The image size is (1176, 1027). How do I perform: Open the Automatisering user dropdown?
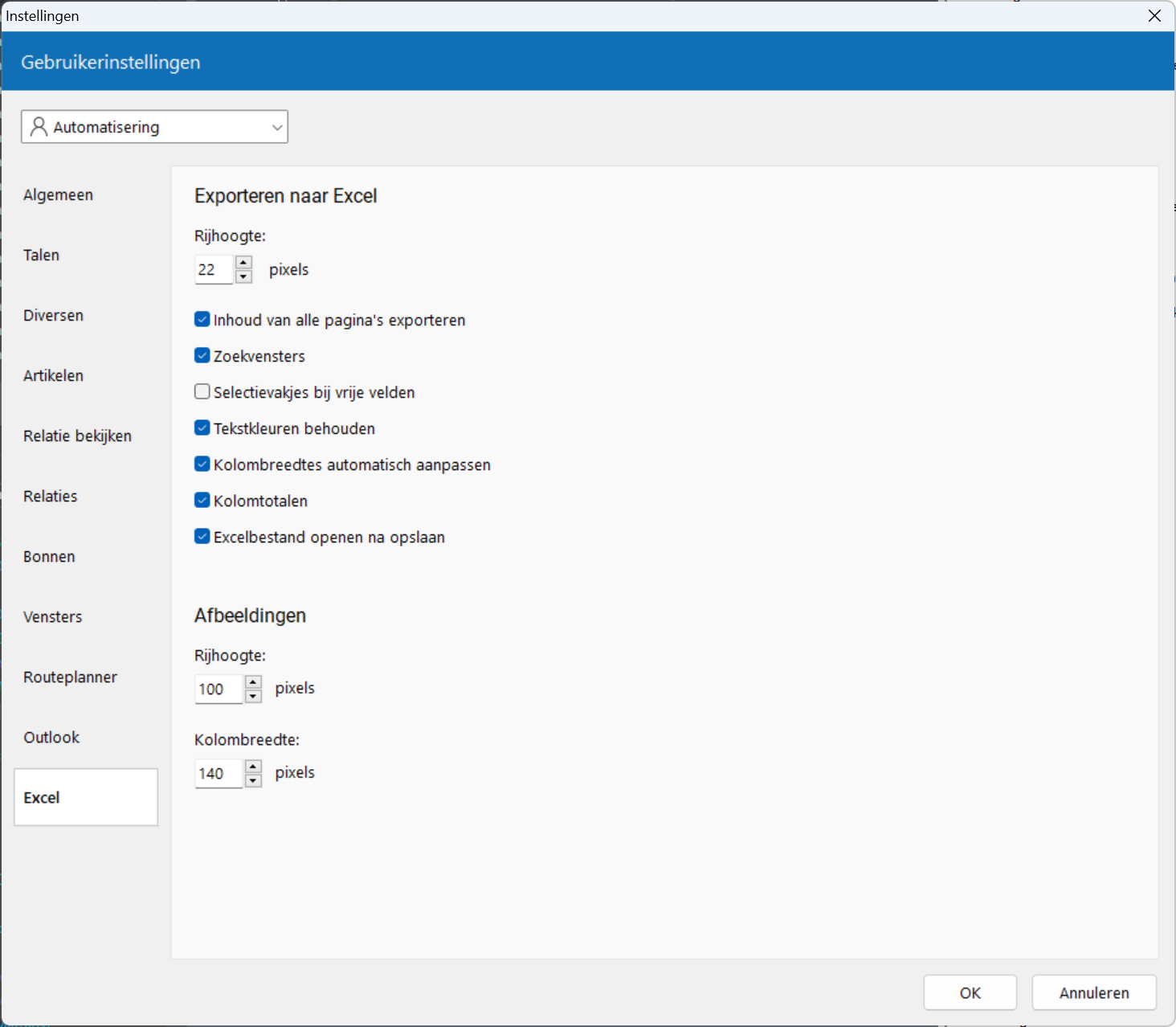154,127
